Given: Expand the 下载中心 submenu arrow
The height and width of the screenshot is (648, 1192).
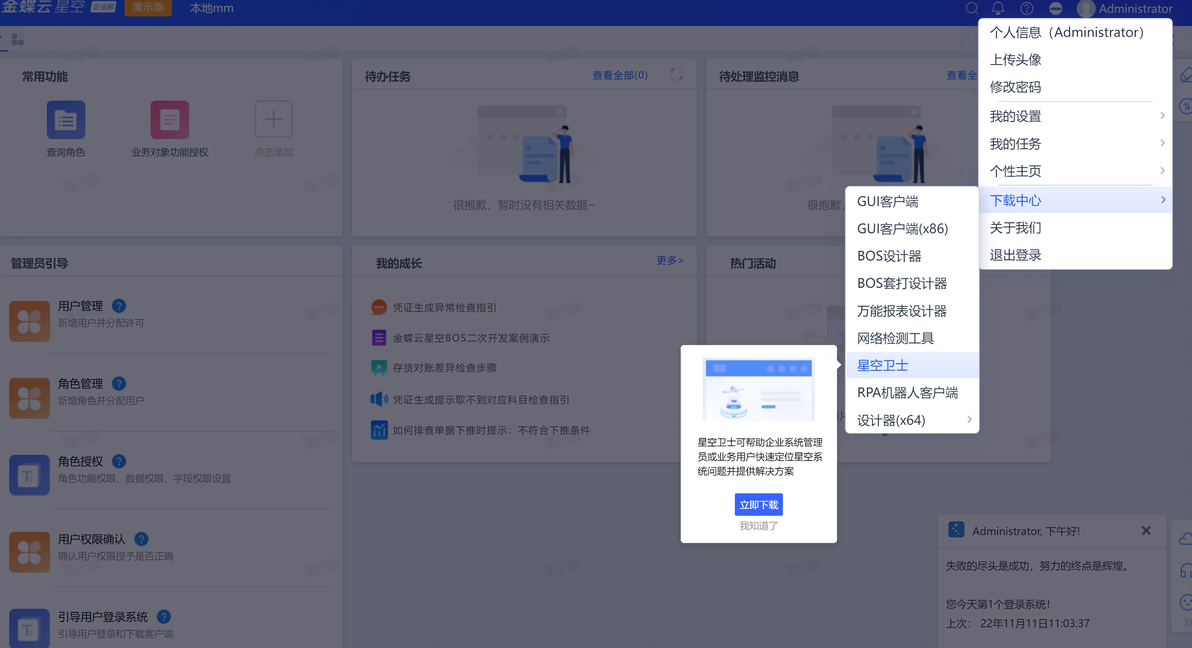Looking at the screenshot, I should (x=1162, y=200).
